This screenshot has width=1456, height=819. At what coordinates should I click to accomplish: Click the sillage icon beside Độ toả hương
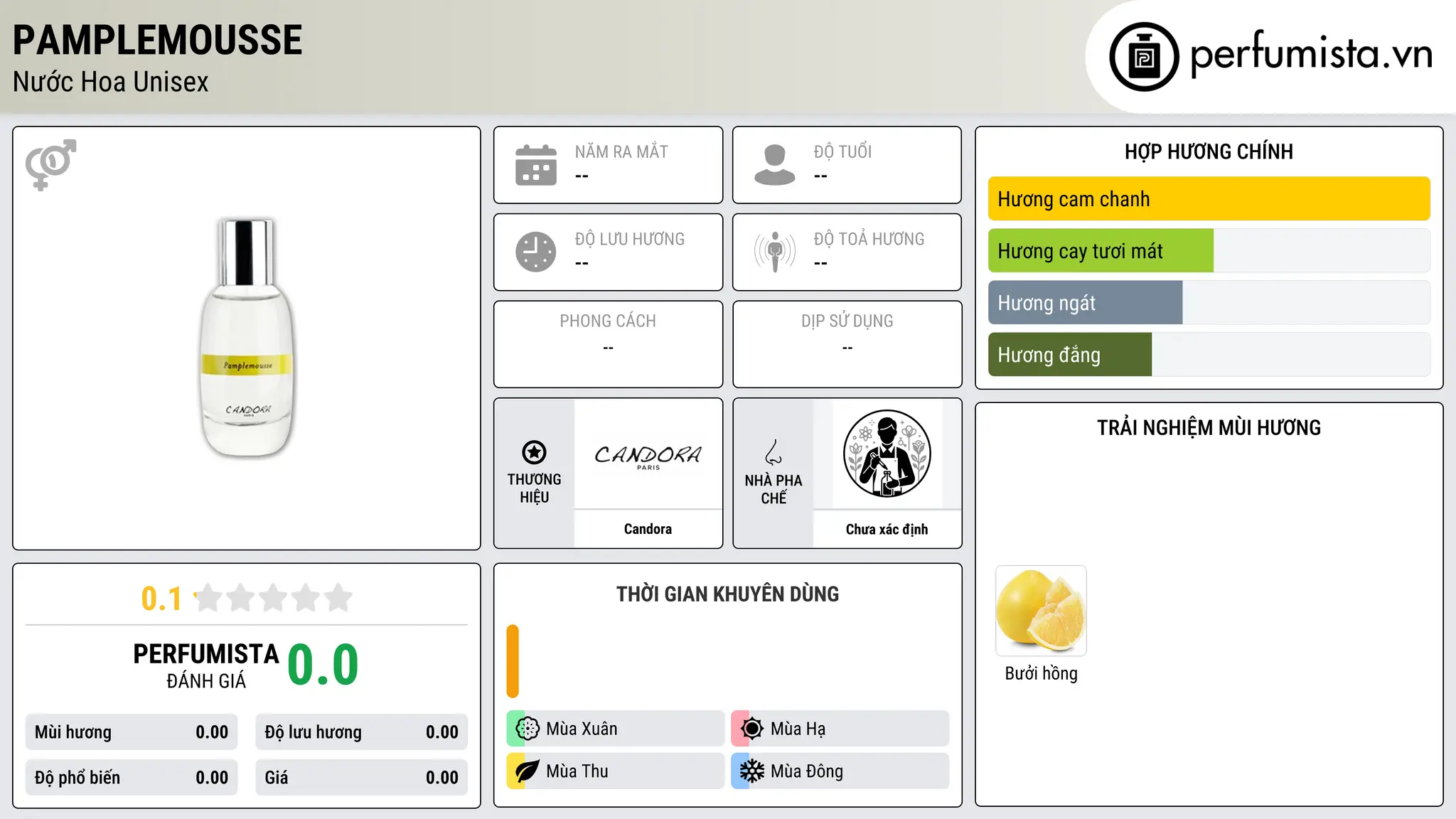coord(775,252)
